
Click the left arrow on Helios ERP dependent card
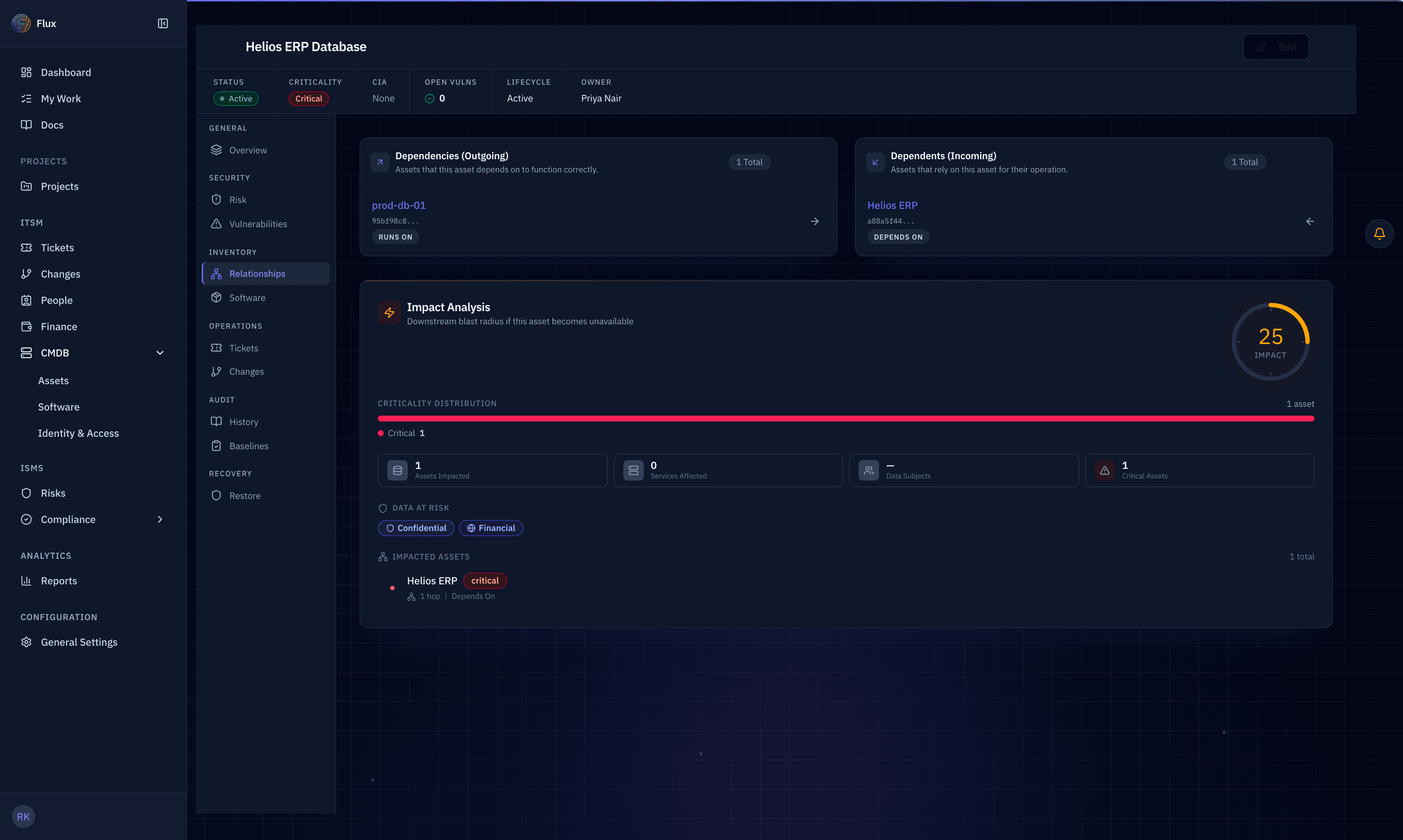(x=1310, y=221)
